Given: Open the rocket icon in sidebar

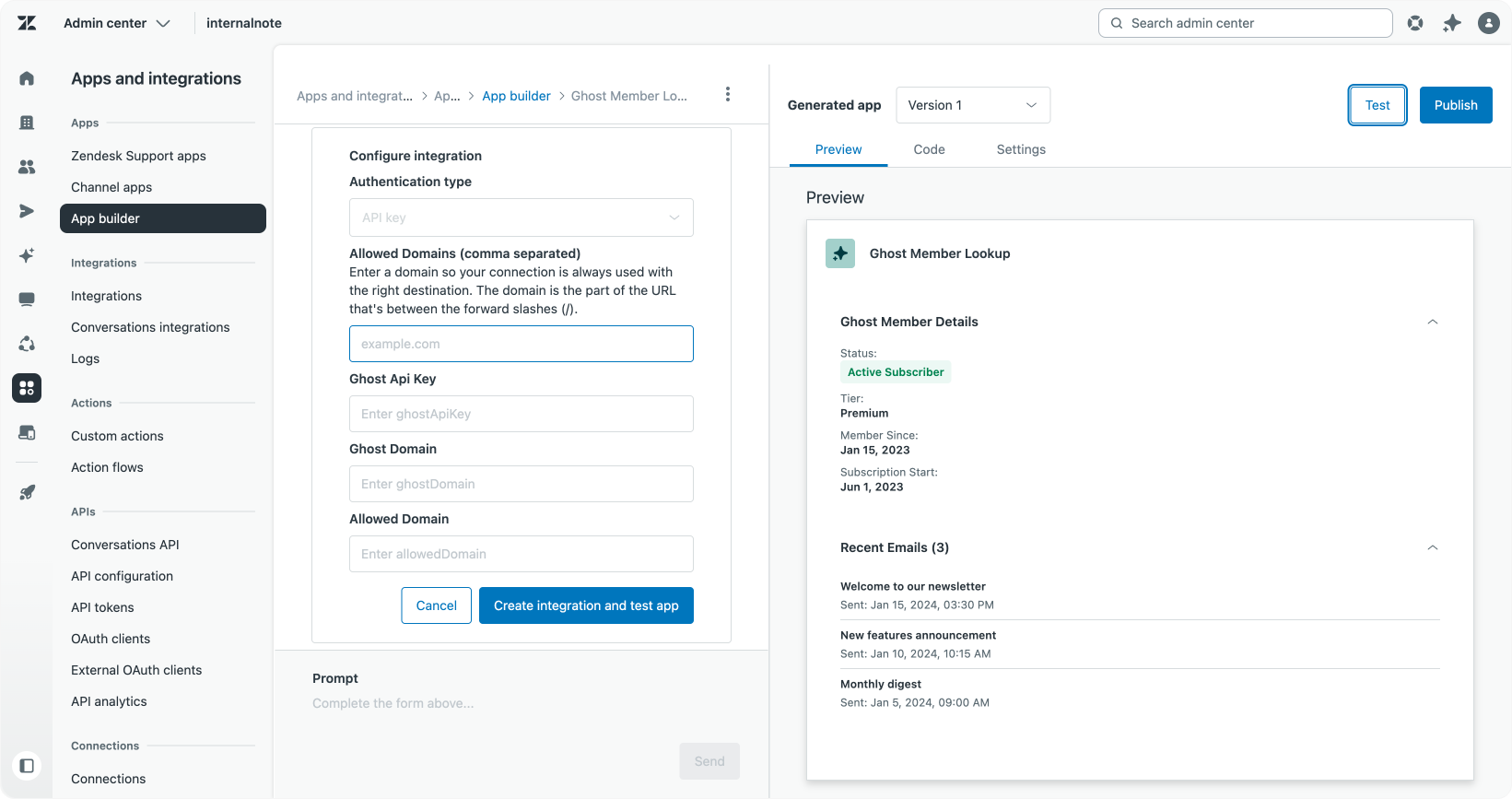Looking at the screenshot, I should [x=27, y=492].
